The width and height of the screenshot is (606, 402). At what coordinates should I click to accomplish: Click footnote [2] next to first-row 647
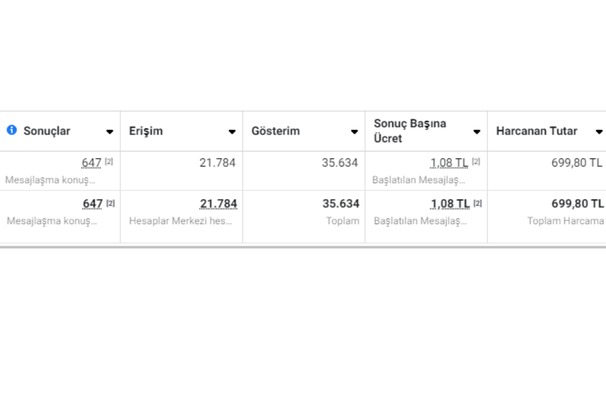pos(109,161)
